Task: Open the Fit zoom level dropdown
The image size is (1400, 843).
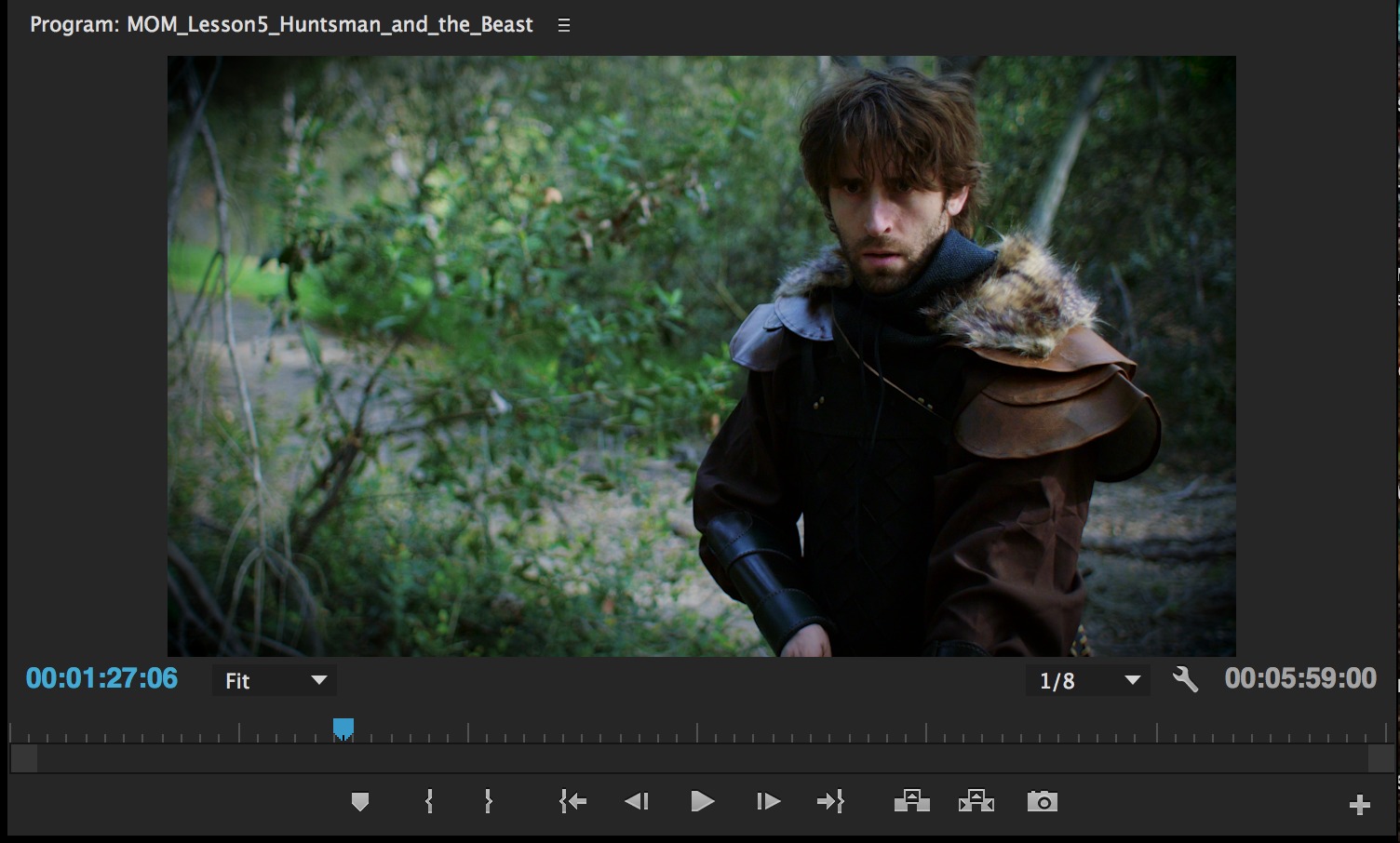Action: 275,680
